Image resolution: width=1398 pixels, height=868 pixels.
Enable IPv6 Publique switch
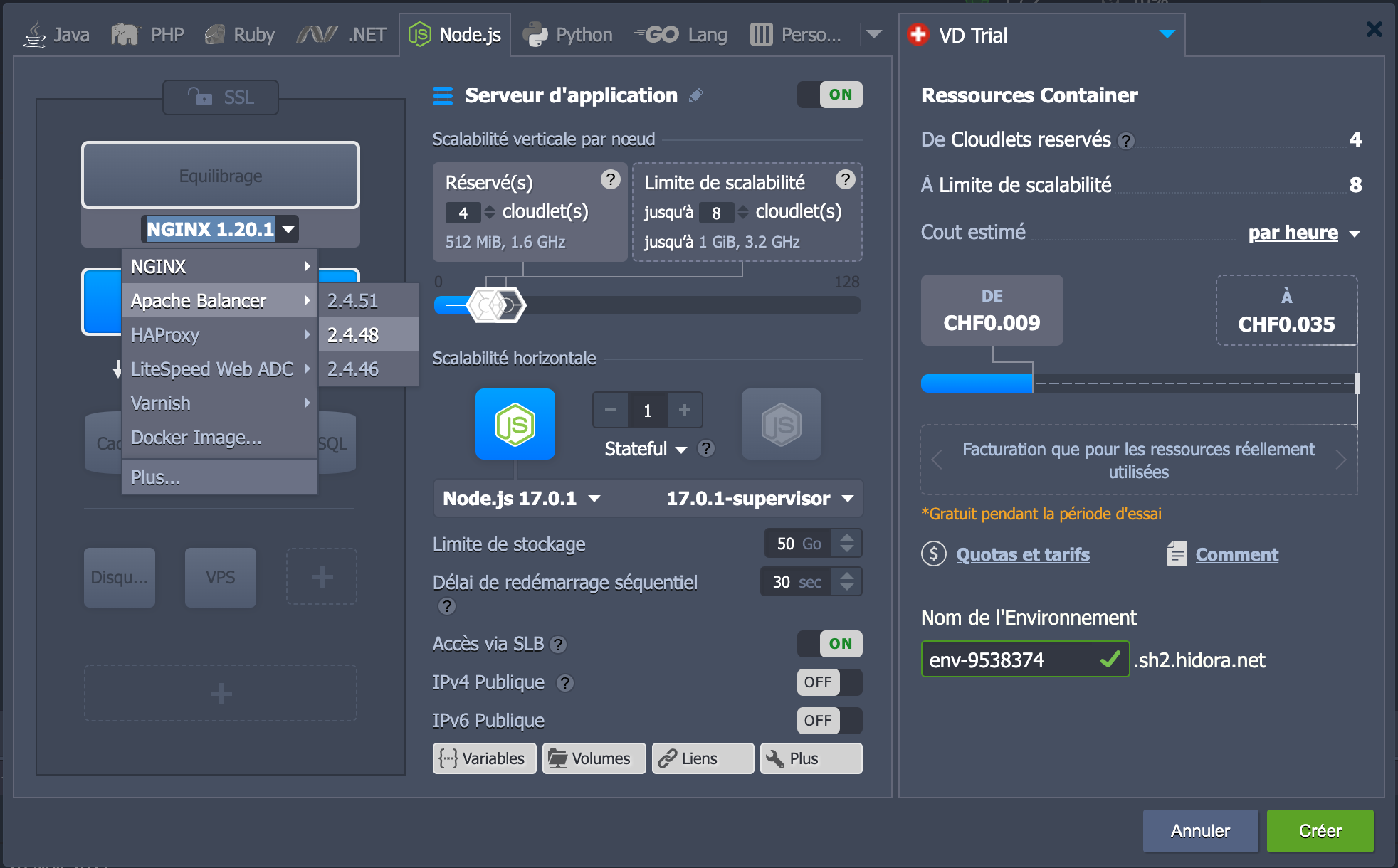(x=830, y=721)
